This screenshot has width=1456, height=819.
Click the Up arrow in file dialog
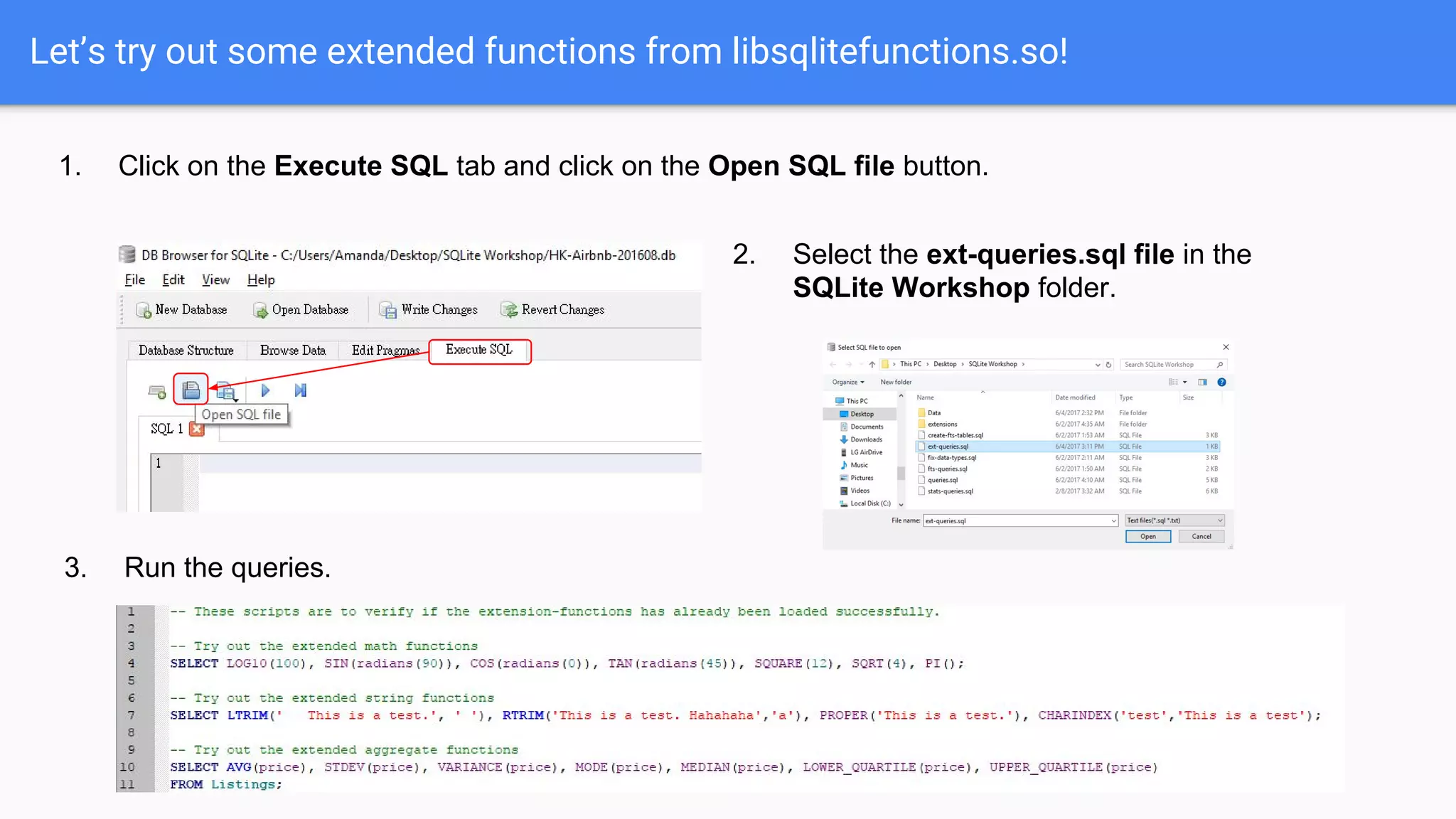click(x=872, y=365)
